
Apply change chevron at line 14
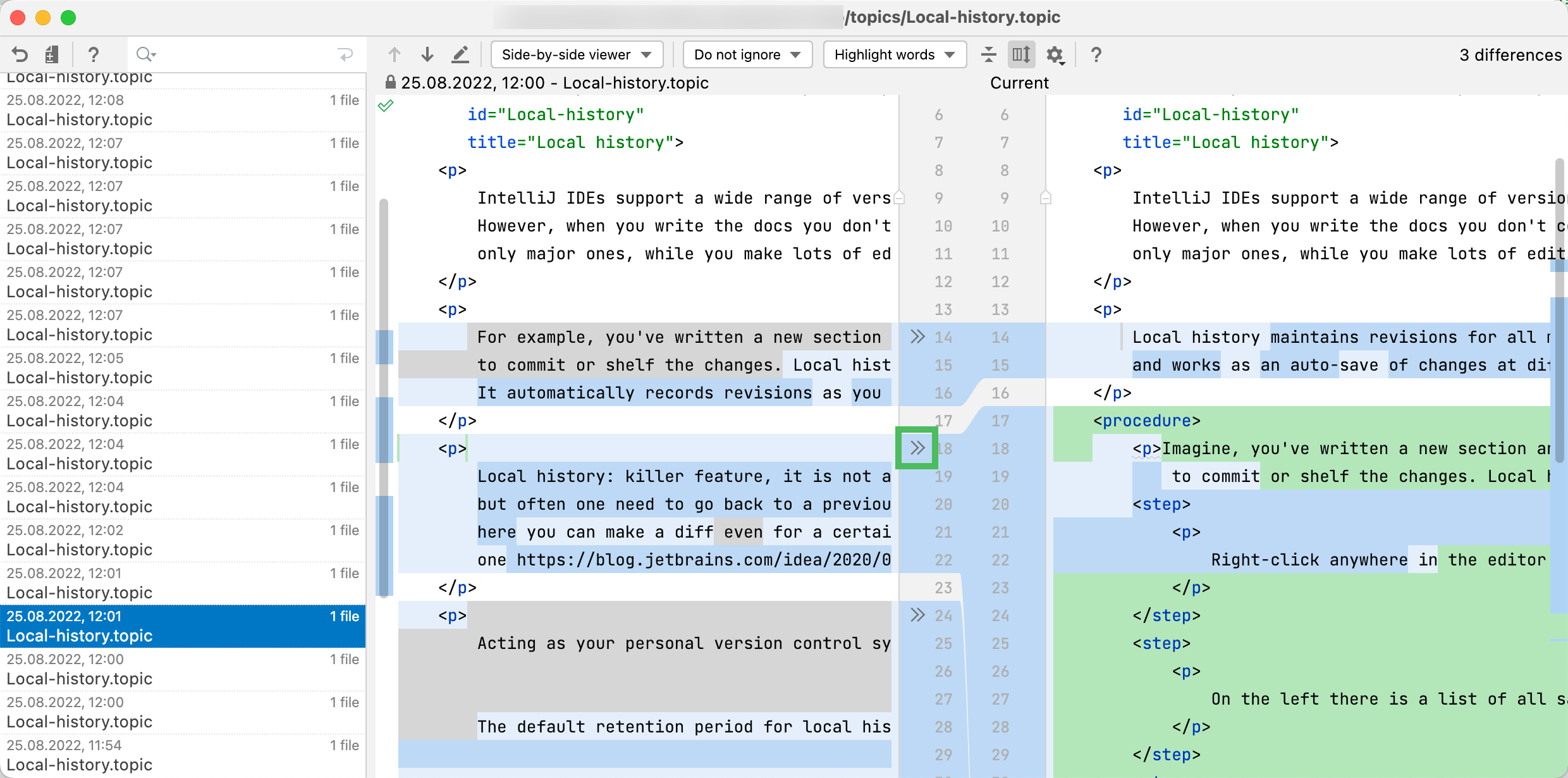click(x=917, y=337)
